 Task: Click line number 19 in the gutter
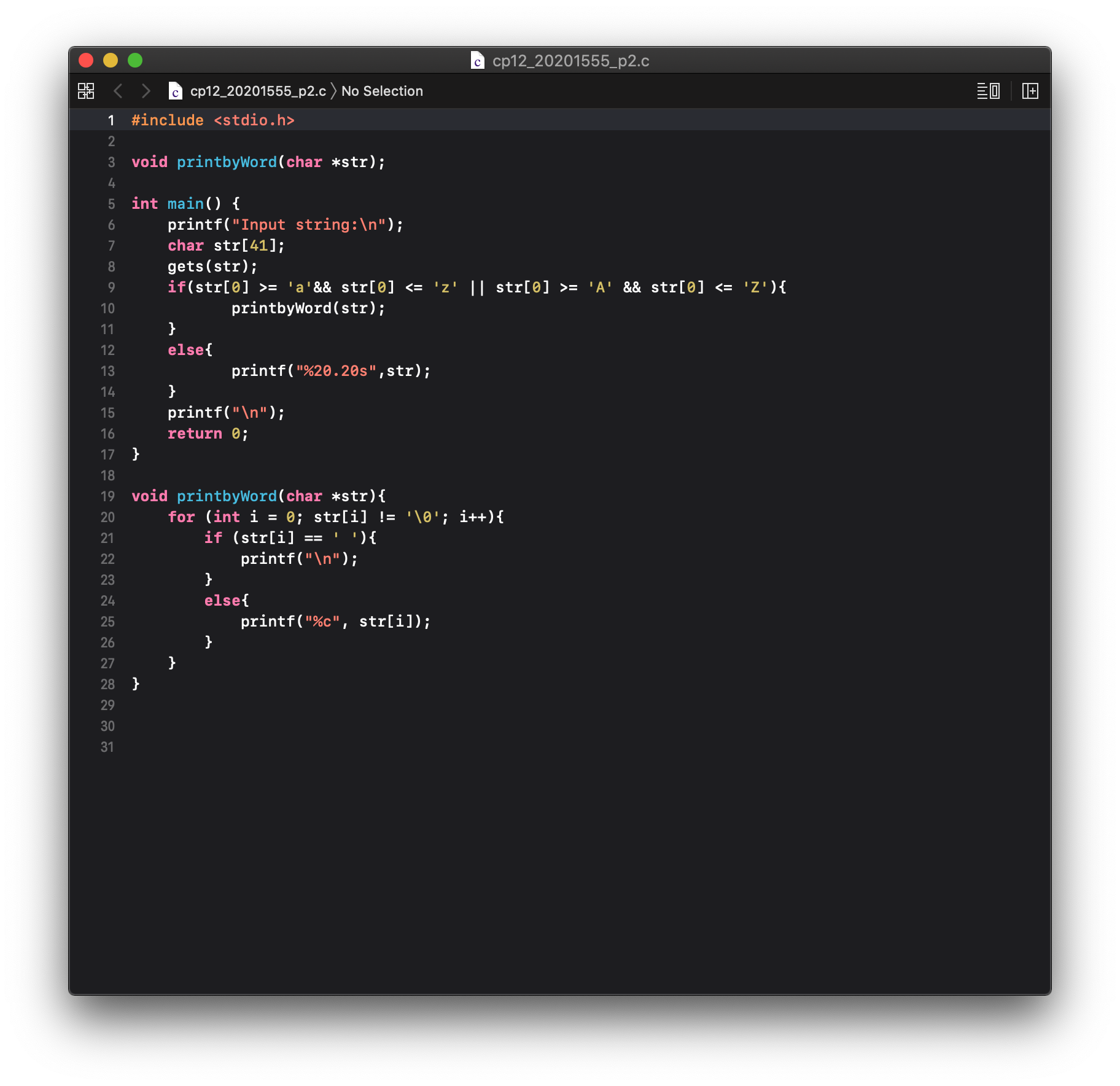tap(108, 496)
